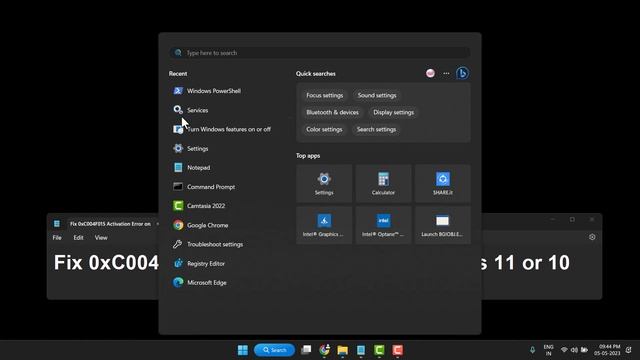Image resolution: width=640 pixels, height=360 pixels.
Task: Open the View menu in Notepad
Action: tap(101, 238)
